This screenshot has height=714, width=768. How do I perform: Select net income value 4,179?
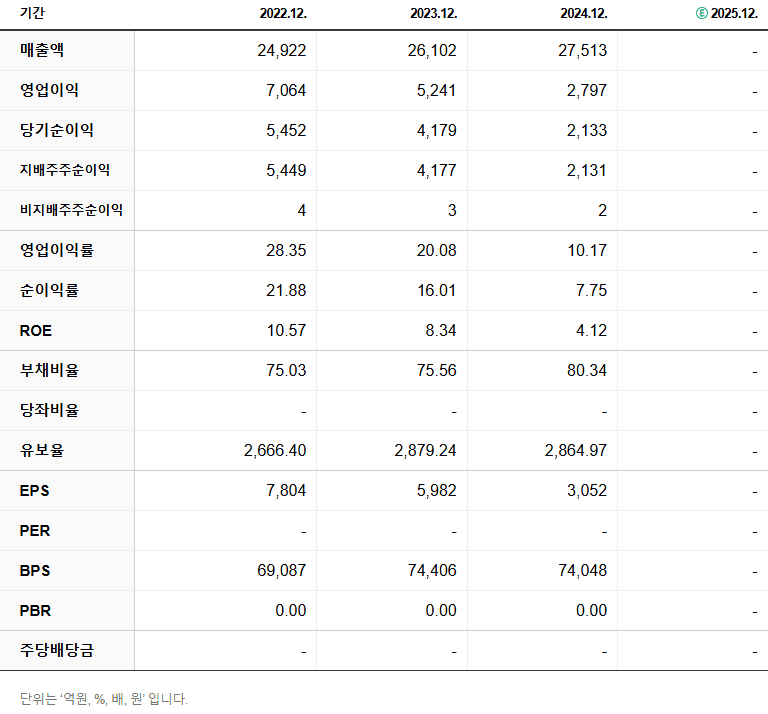(x=436, y=130)
